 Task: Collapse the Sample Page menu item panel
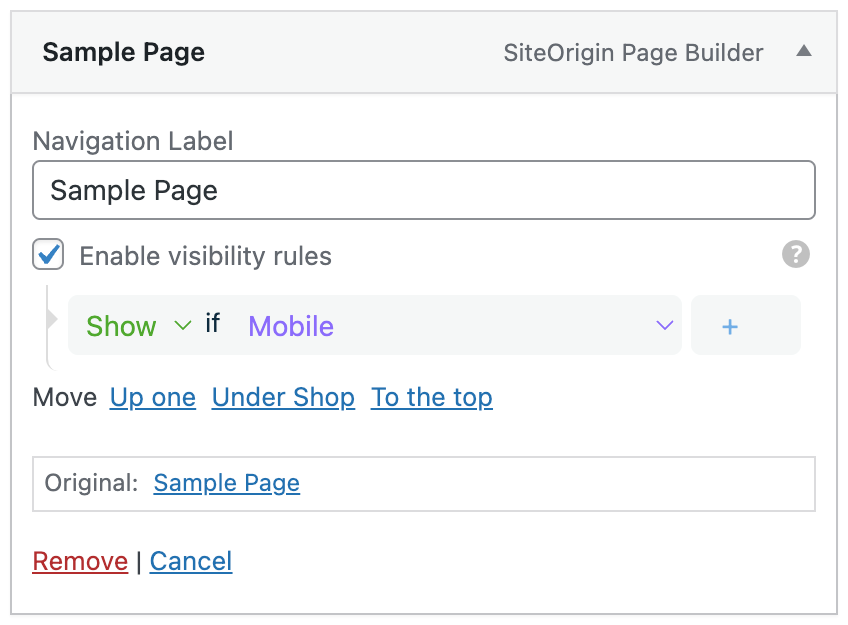point(803,52)
